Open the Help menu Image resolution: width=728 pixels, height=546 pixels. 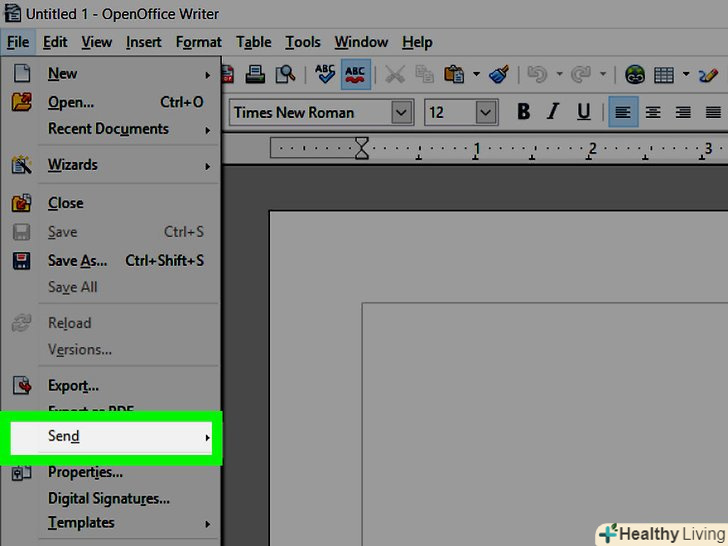(417, 42)
